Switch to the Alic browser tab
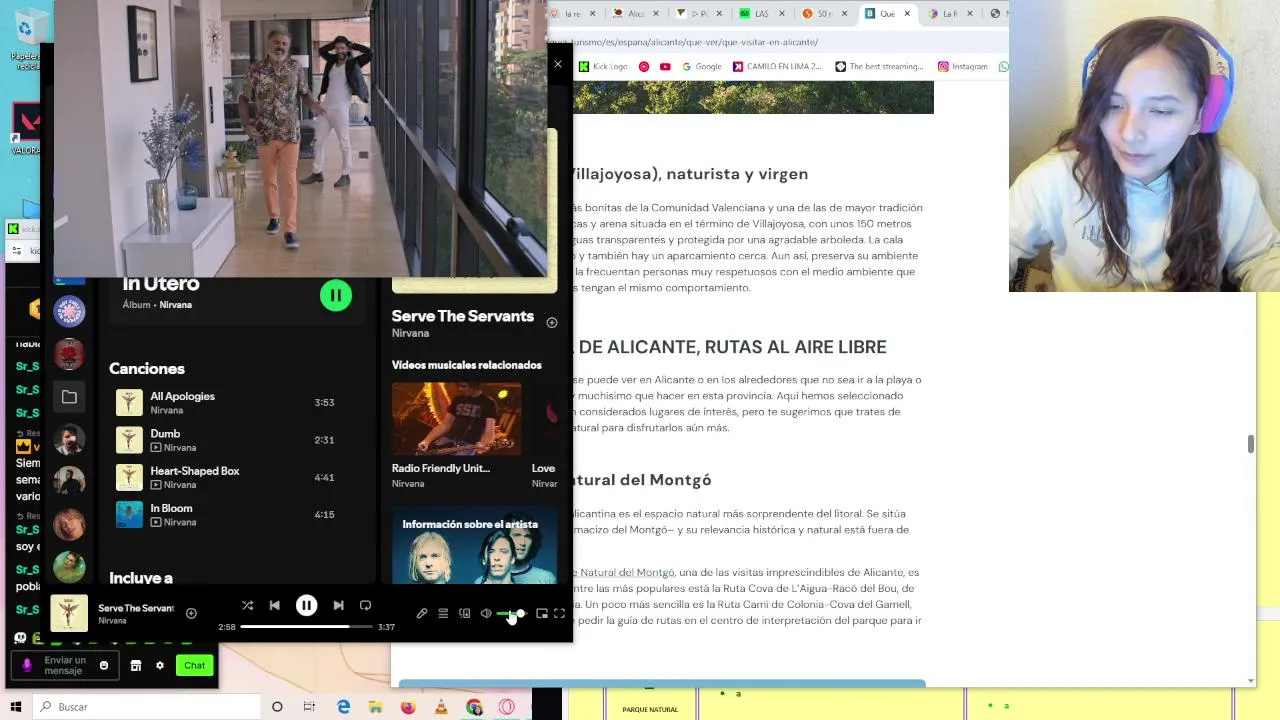Viewport: 1280px width, 720px height. click(x=635, y=14)
